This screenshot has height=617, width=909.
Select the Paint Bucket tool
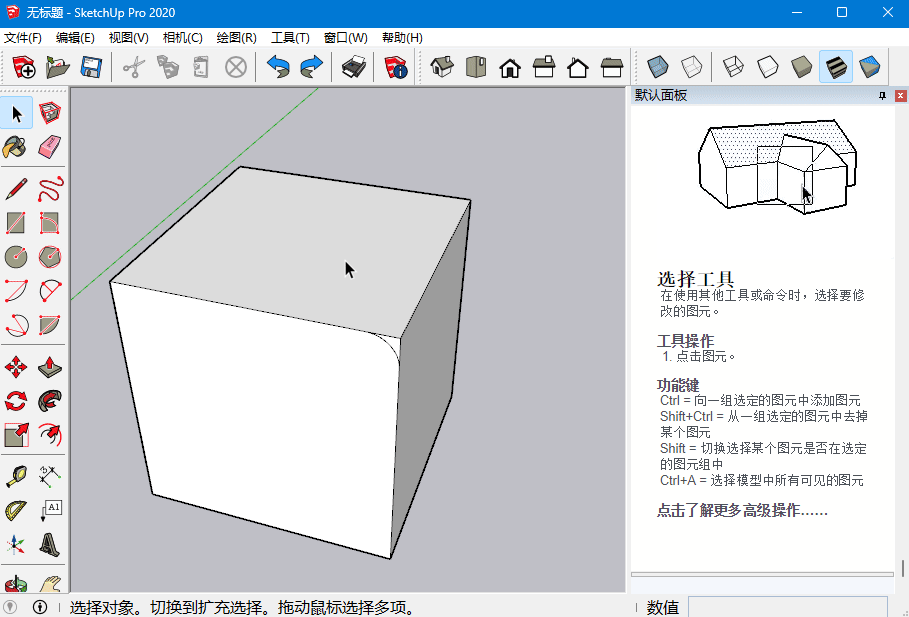(16, 147)
